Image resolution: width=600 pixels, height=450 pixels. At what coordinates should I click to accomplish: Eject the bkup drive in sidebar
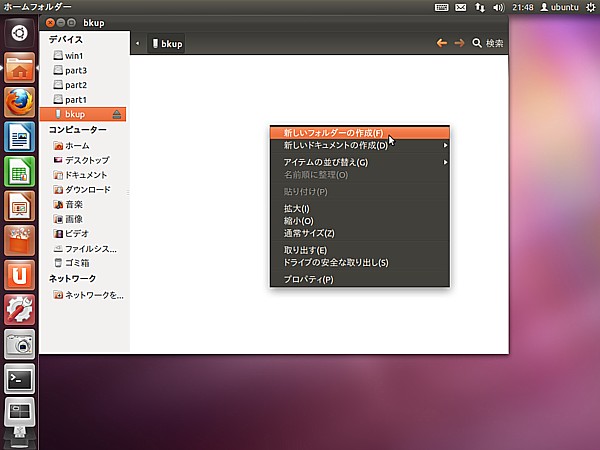[x=117, y=114]
